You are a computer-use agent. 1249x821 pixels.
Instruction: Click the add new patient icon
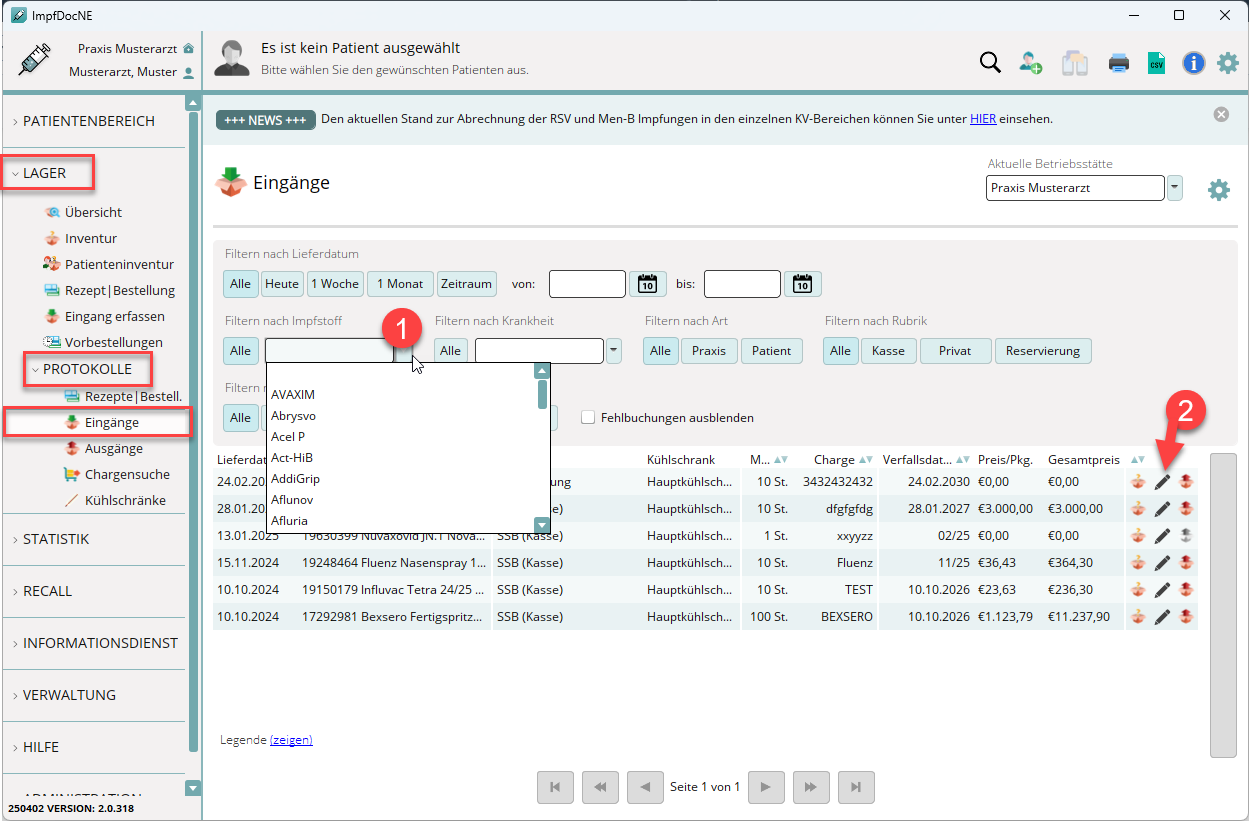pos(1031,63)
